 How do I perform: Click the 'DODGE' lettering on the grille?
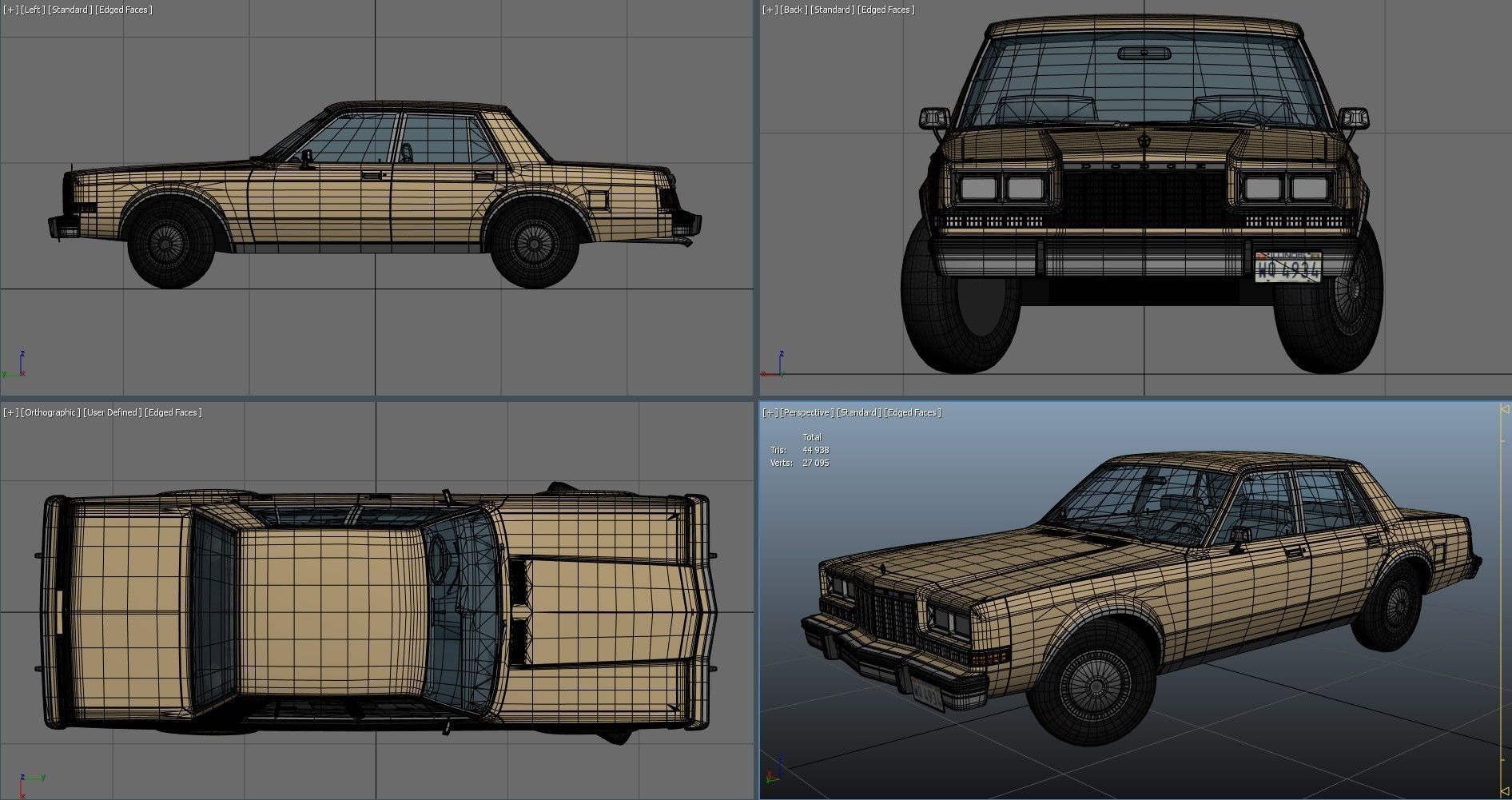point(1144,167)
